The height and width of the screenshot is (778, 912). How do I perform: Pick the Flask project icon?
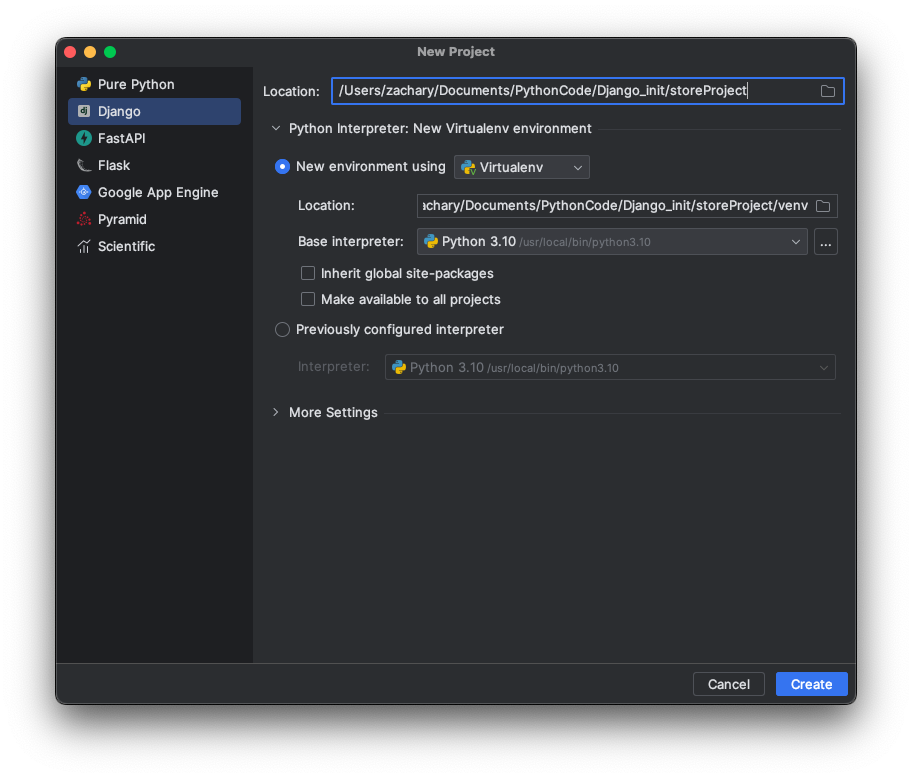[x=84, y=166]
